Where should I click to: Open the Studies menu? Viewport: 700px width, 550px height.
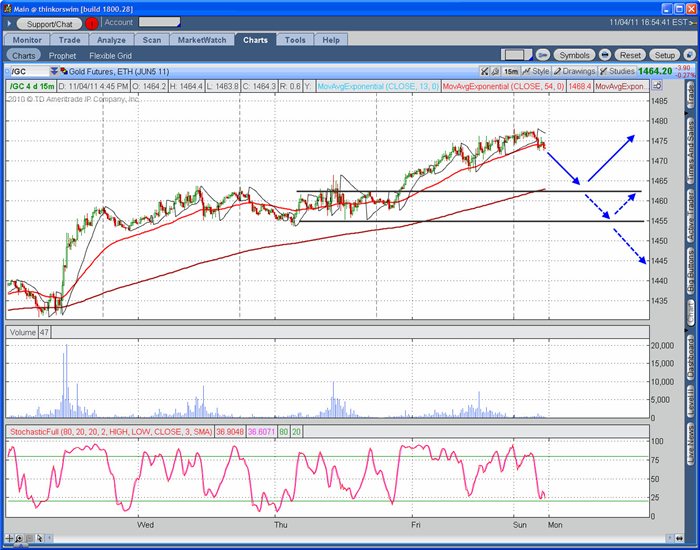[x=617, y=71]
